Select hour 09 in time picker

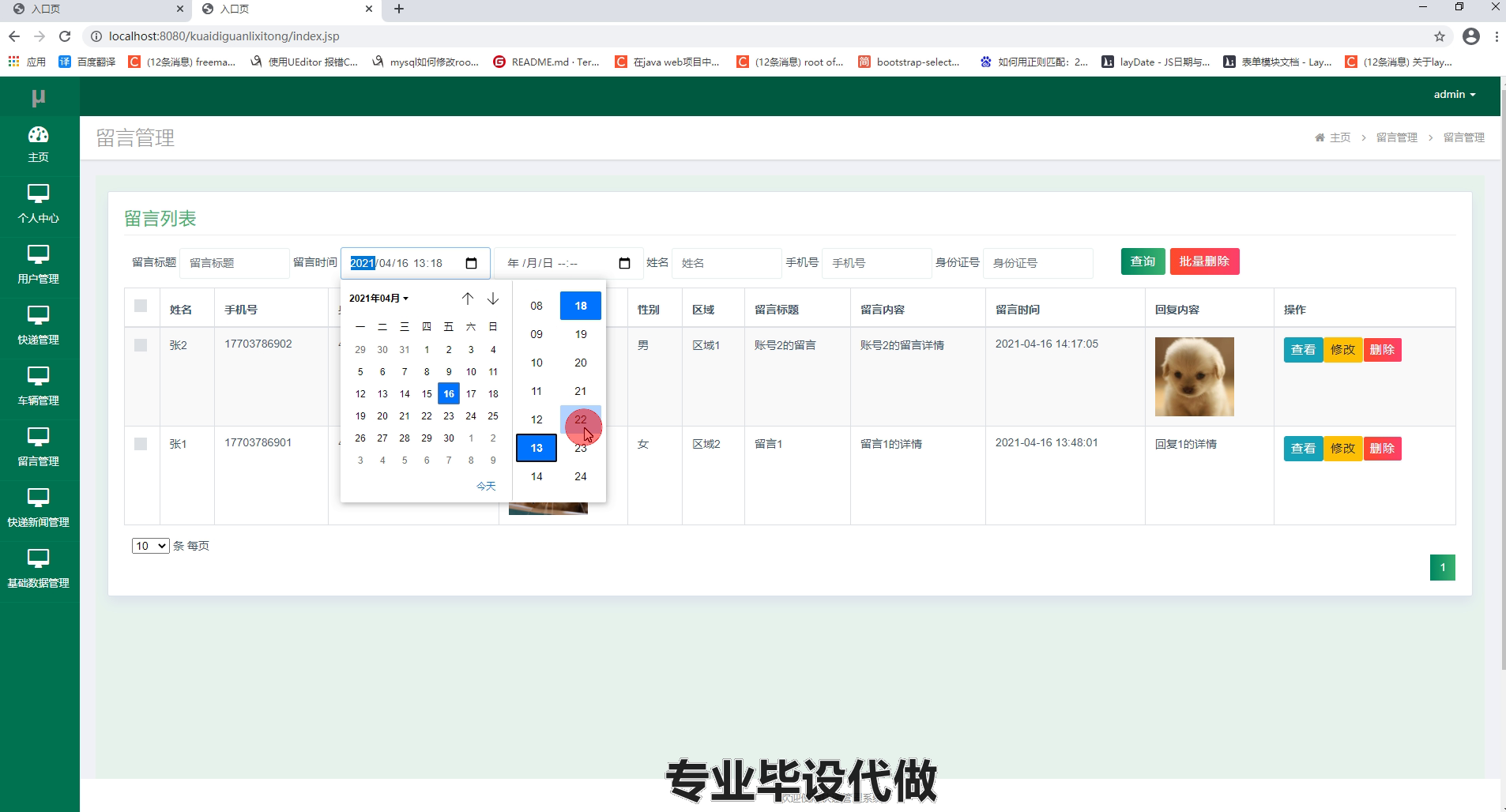[x=537, y=334]
